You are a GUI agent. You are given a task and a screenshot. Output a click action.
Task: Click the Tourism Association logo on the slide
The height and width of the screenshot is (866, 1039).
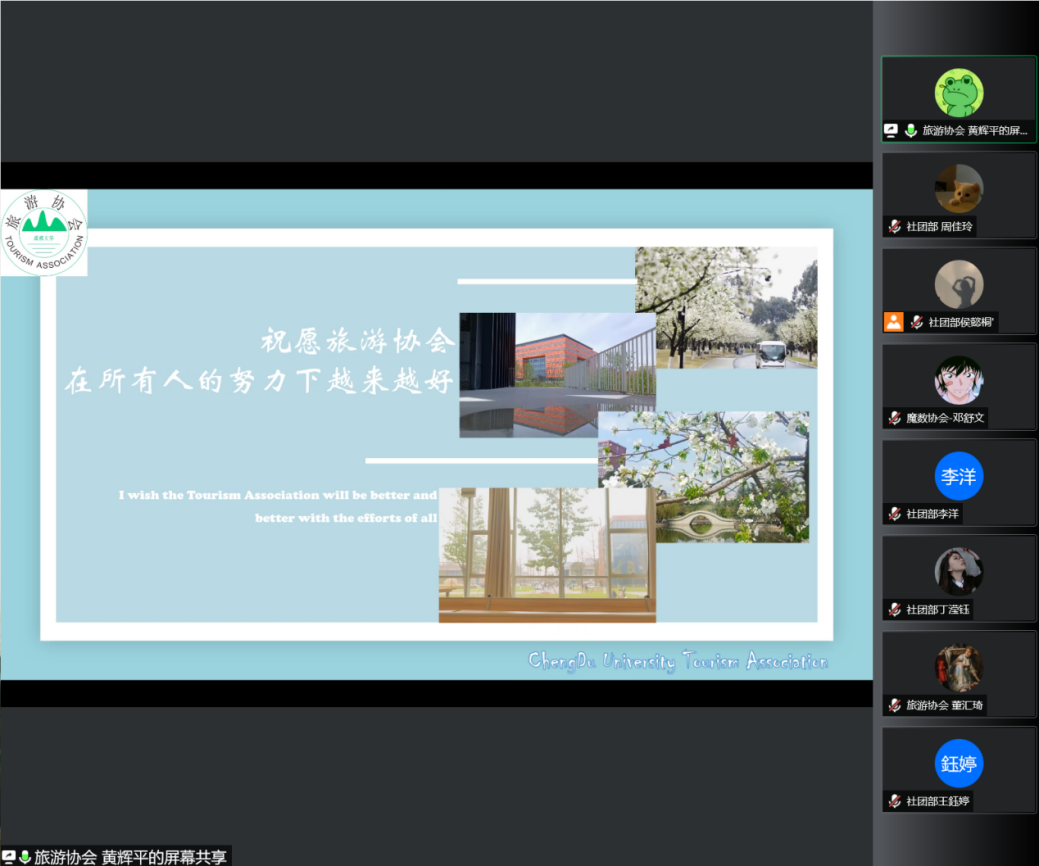(44, 232)
